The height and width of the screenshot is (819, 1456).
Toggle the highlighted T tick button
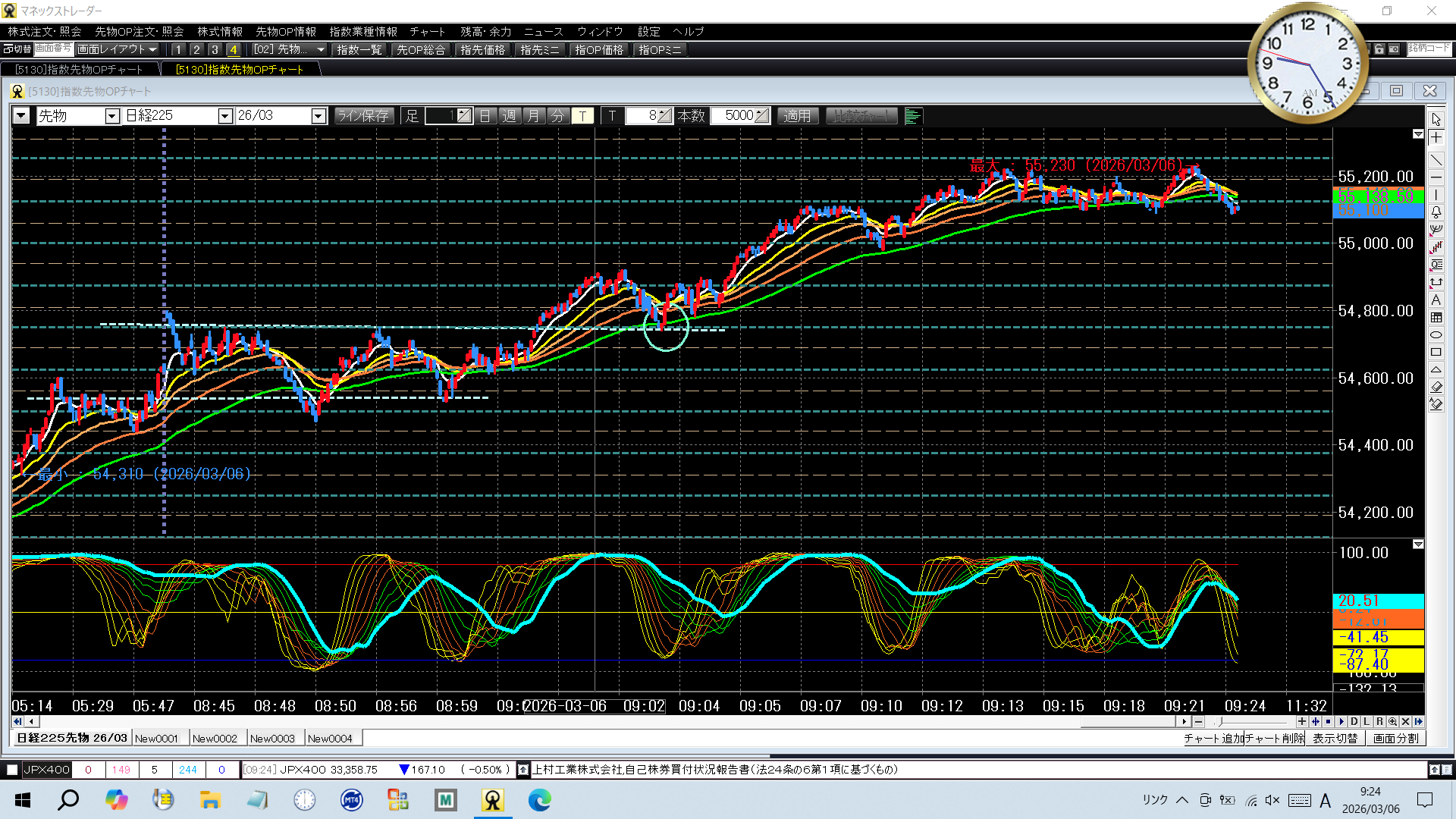coord(582,116)
